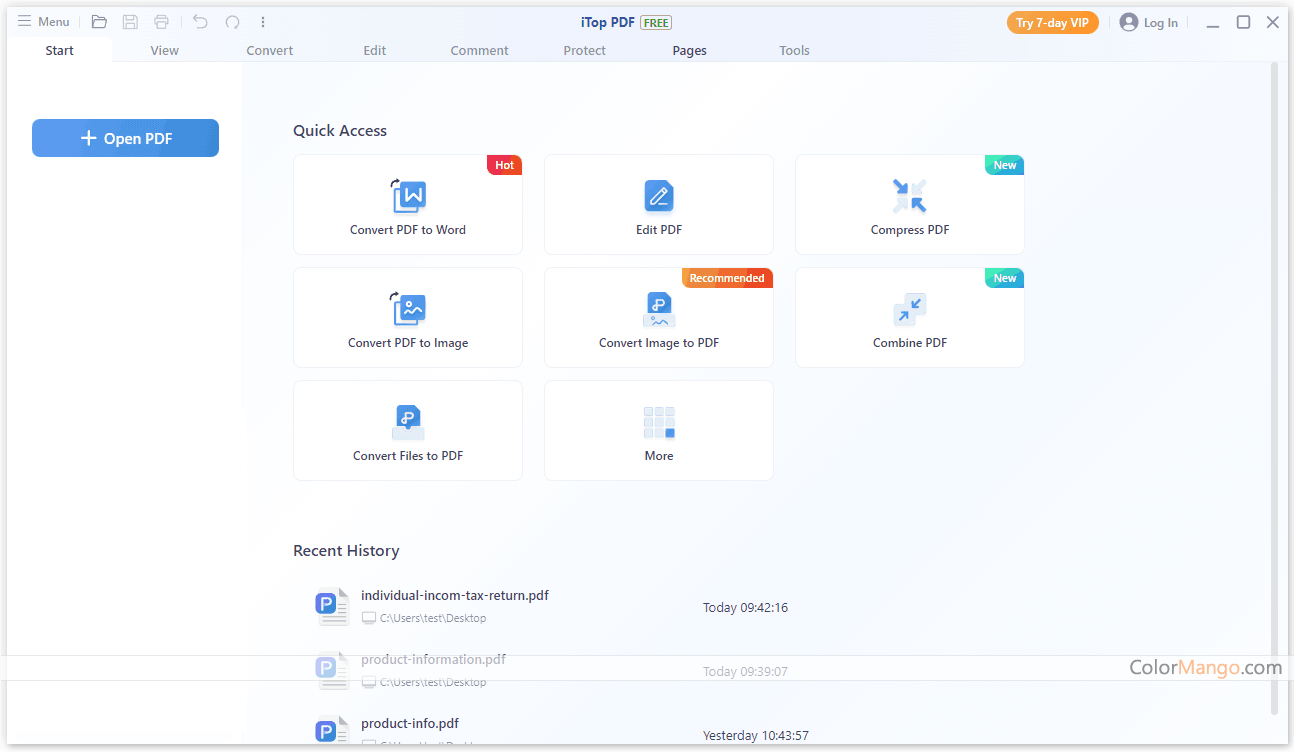Switch to the Convert tab
The height and width of the screenshot is (752, 1294).
tap(270, 50)
